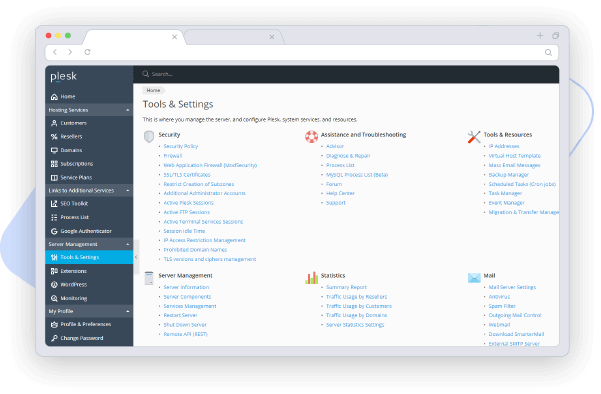The image size is (601, 394).
Task: Open Additional Administrator Accounts
Action: click(204, 194)
